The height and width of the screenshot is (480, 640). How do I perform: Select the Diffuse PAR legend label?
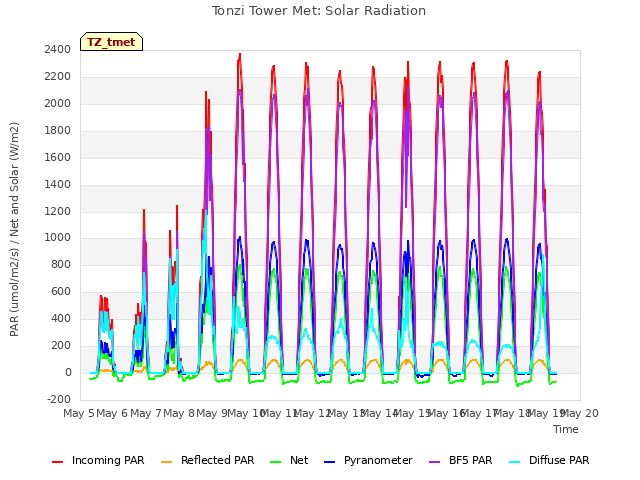coord(559,460)
